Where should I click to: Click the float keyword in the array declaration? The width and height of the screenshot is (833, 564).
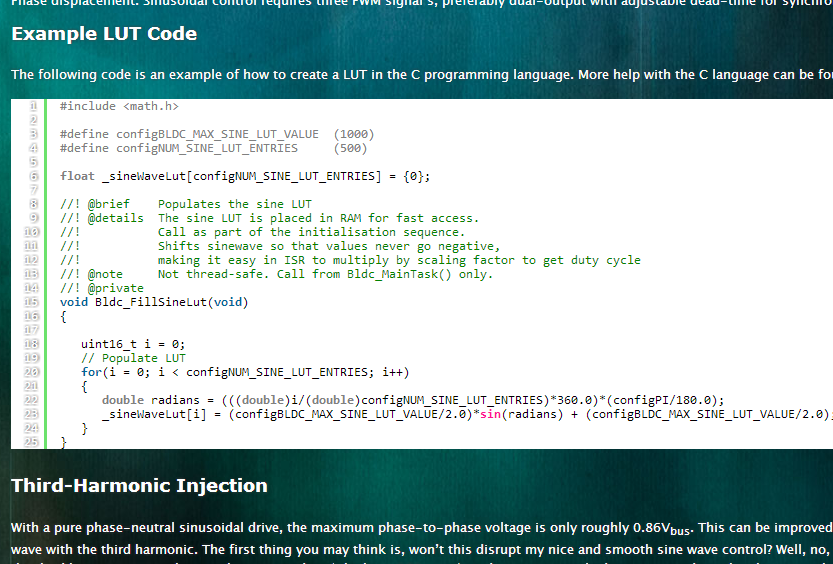(77, 176)
